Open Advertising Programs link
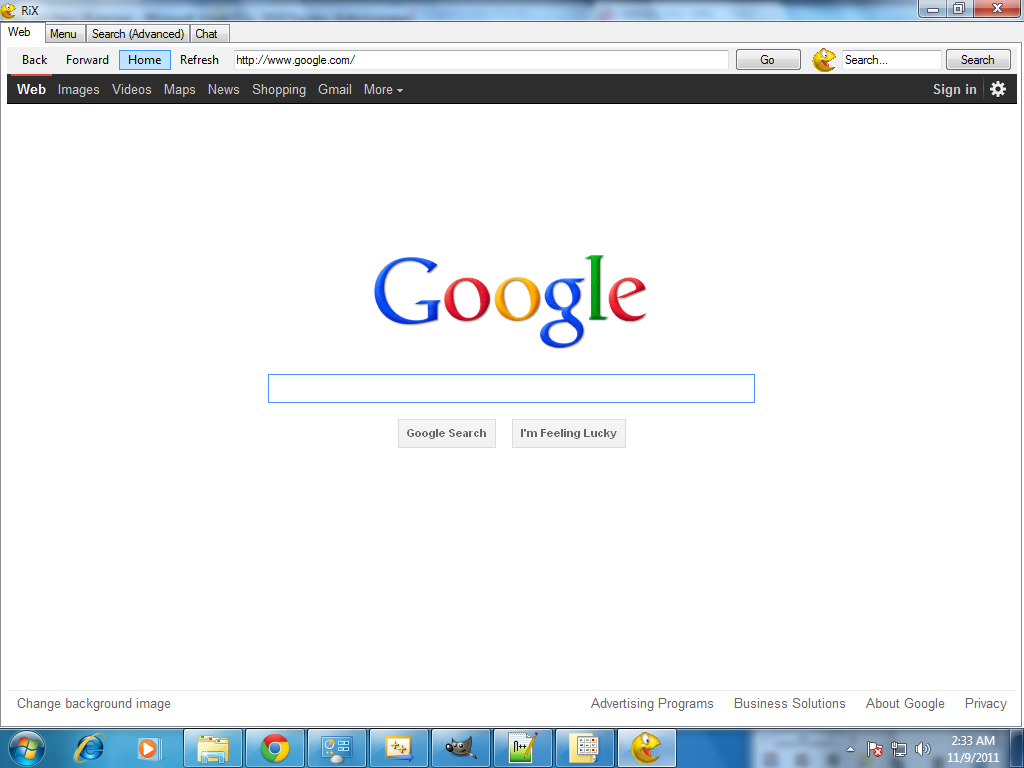This screenshot has height=768, width=1024. click(652, 703)
